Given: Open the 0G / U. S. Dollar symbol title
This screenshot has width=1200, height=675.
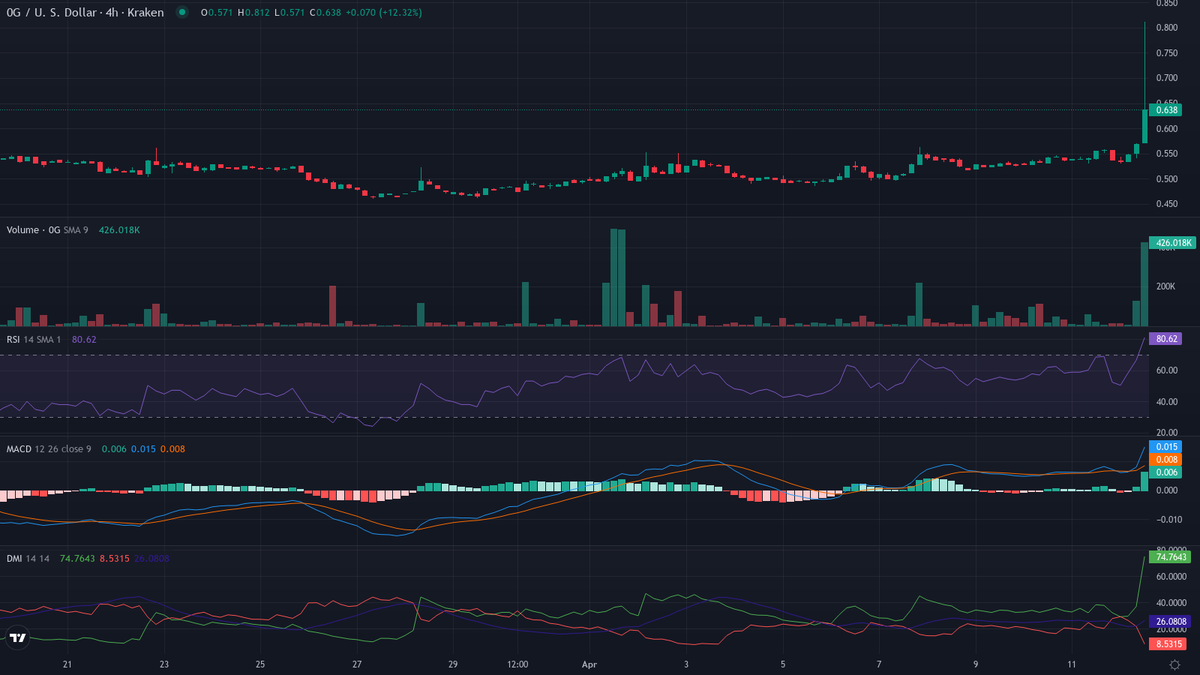Looking at the screenshot, I should (x=84, y=13).
